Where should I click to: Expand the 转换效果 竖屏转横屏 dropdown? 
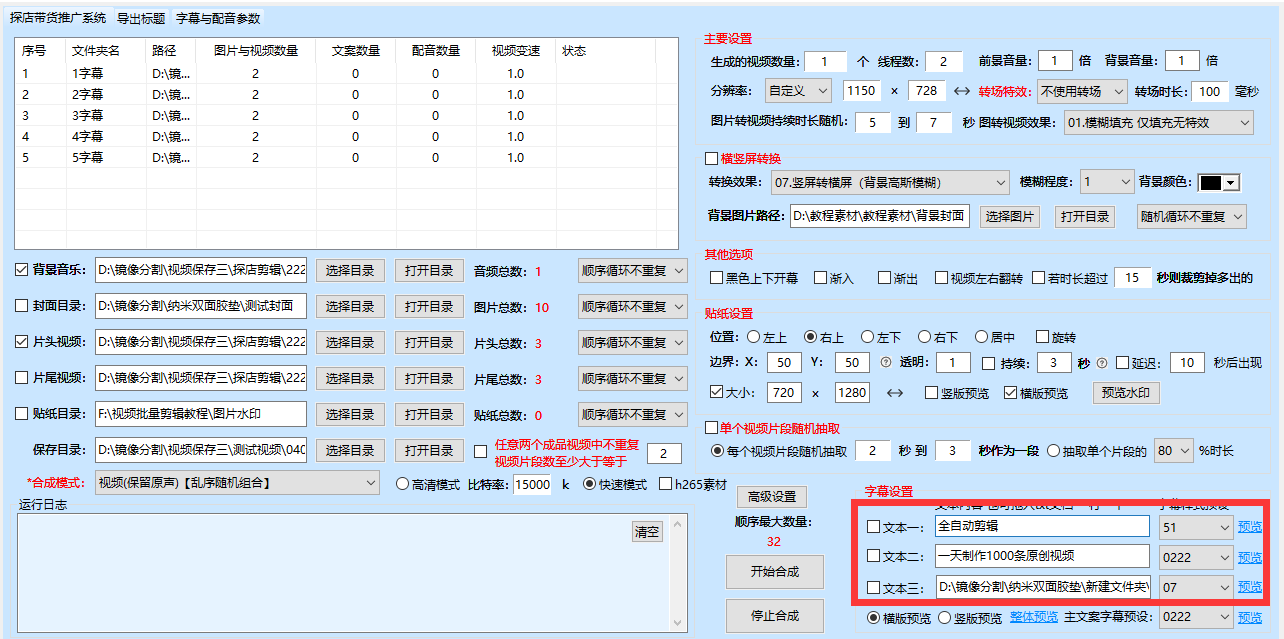click(x=889, y=182)
